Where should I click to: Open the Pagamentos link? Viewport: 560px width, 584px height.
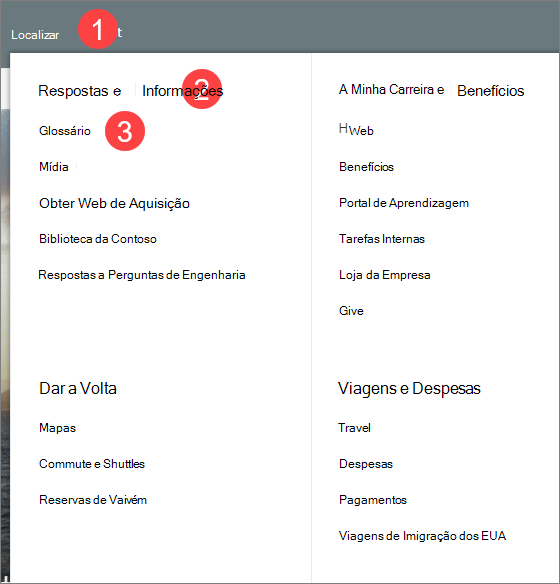point(373,500)
